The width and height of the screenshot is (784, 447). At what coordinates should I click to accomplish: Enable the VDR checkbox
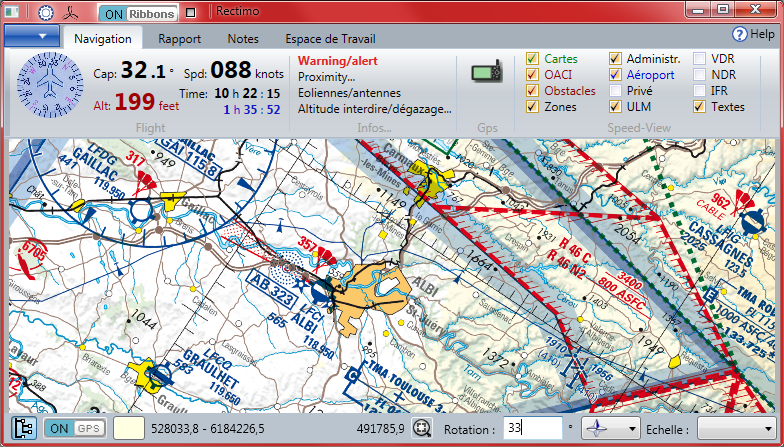699,58
